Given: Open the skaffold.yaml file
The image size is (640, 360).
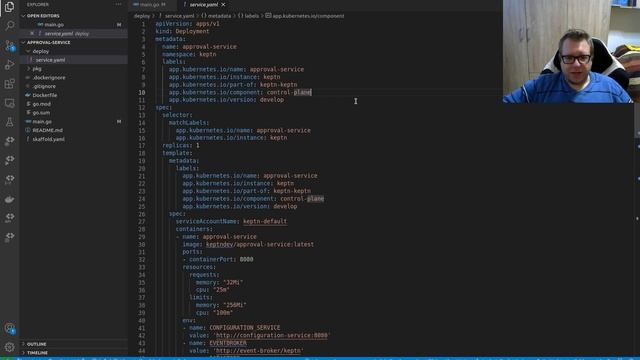Looking at the screenshot, I should tap(49, 139).
